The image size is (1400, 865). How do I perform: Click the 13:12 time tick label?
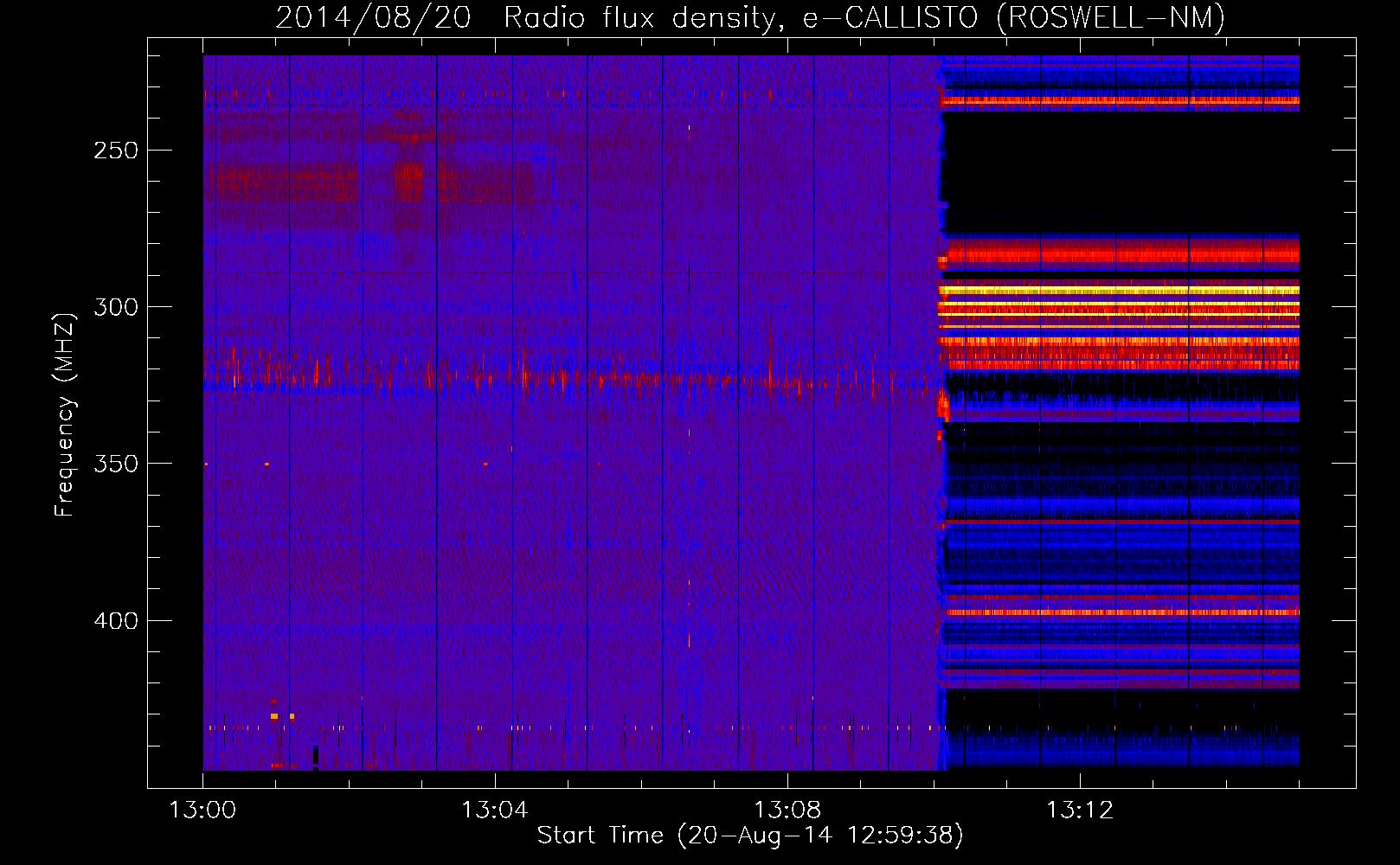click(1080, 811)
